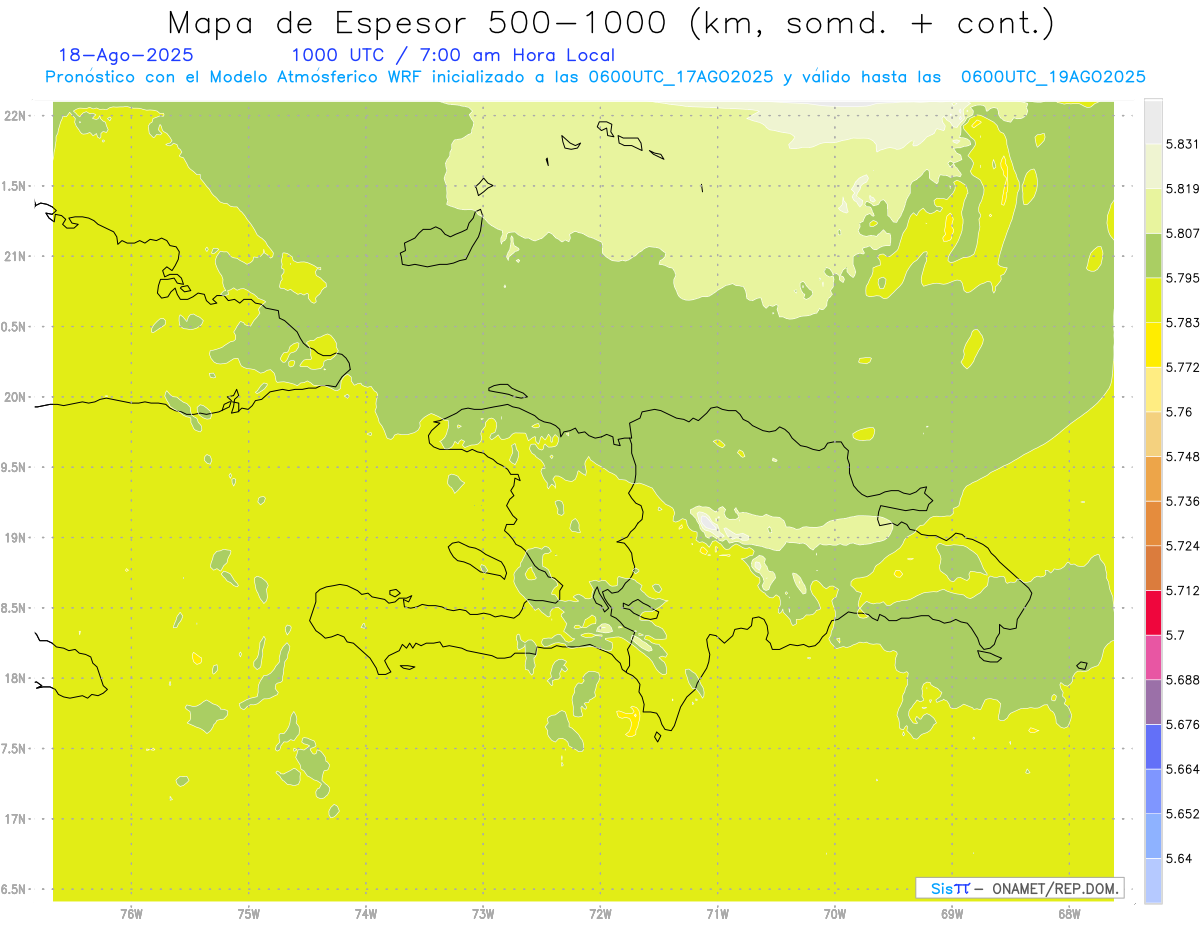Click legend value 5.652
1200x927 pixels.
[x=1184, y=813]
